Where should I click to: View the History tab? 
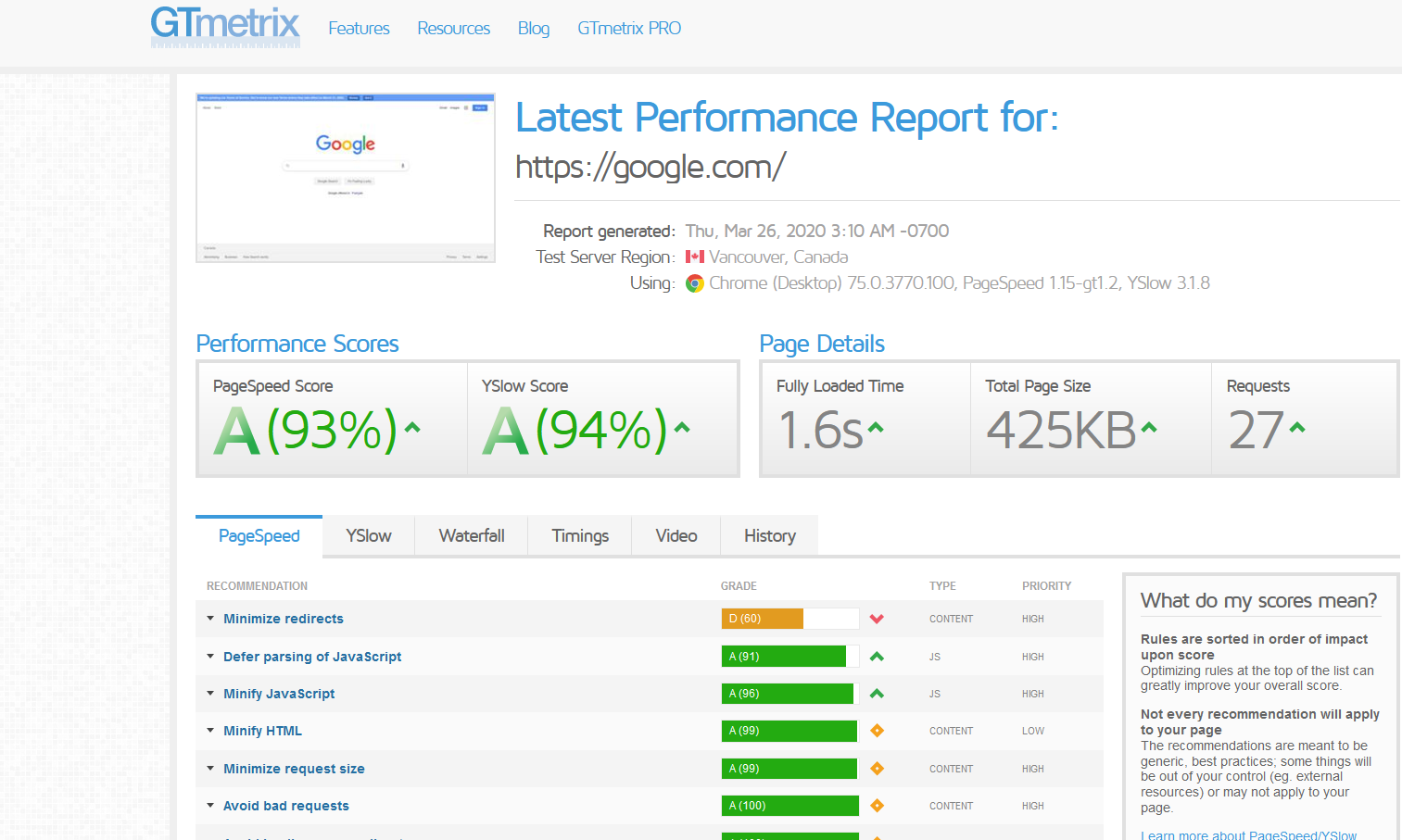[x=770, y=536]
